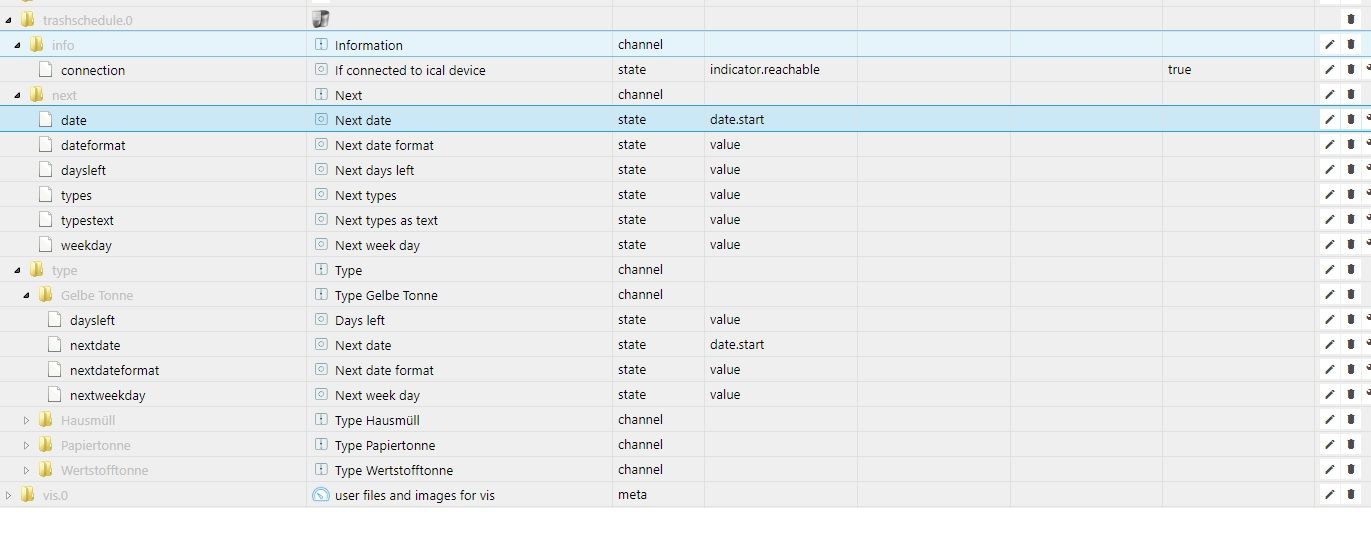Open the edit pencil for Type Hausmüll
Viewport: 1371px width, 540px height.
pyautogui.click(x=1329, y=420)
